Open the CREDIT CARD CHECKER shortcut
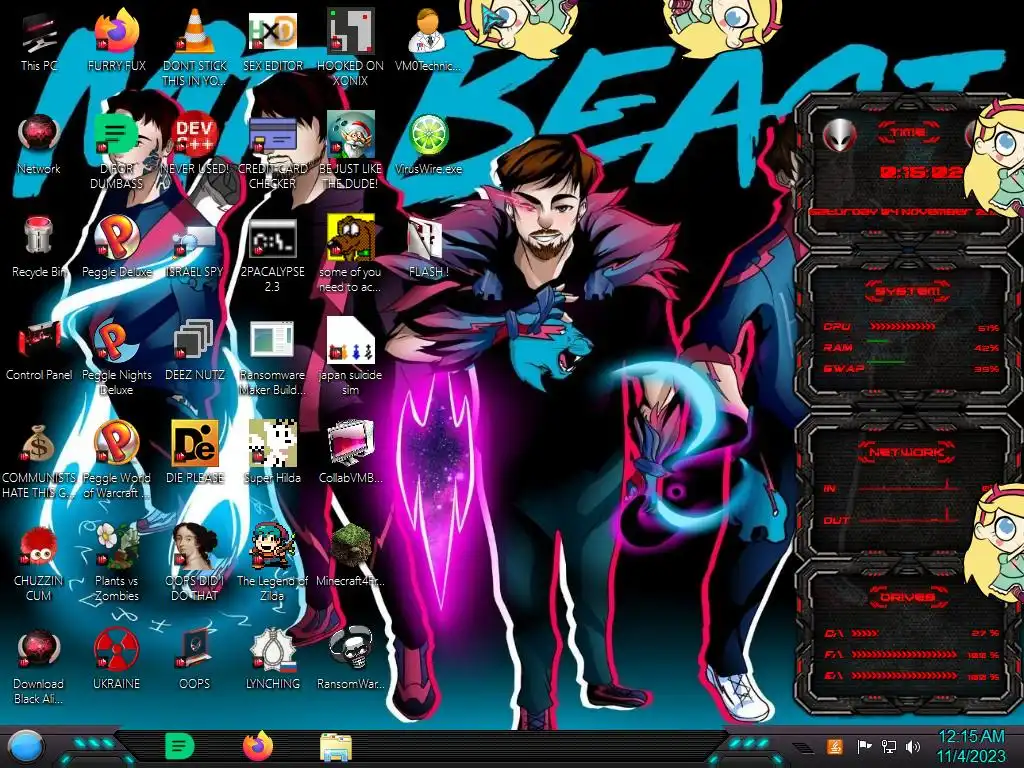This screenshot has height=768, width=1024. (272, 135)
